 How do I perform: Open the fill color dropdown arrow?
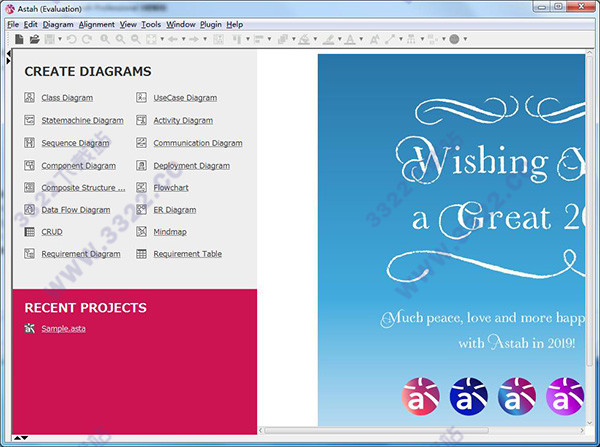(315, 39)
